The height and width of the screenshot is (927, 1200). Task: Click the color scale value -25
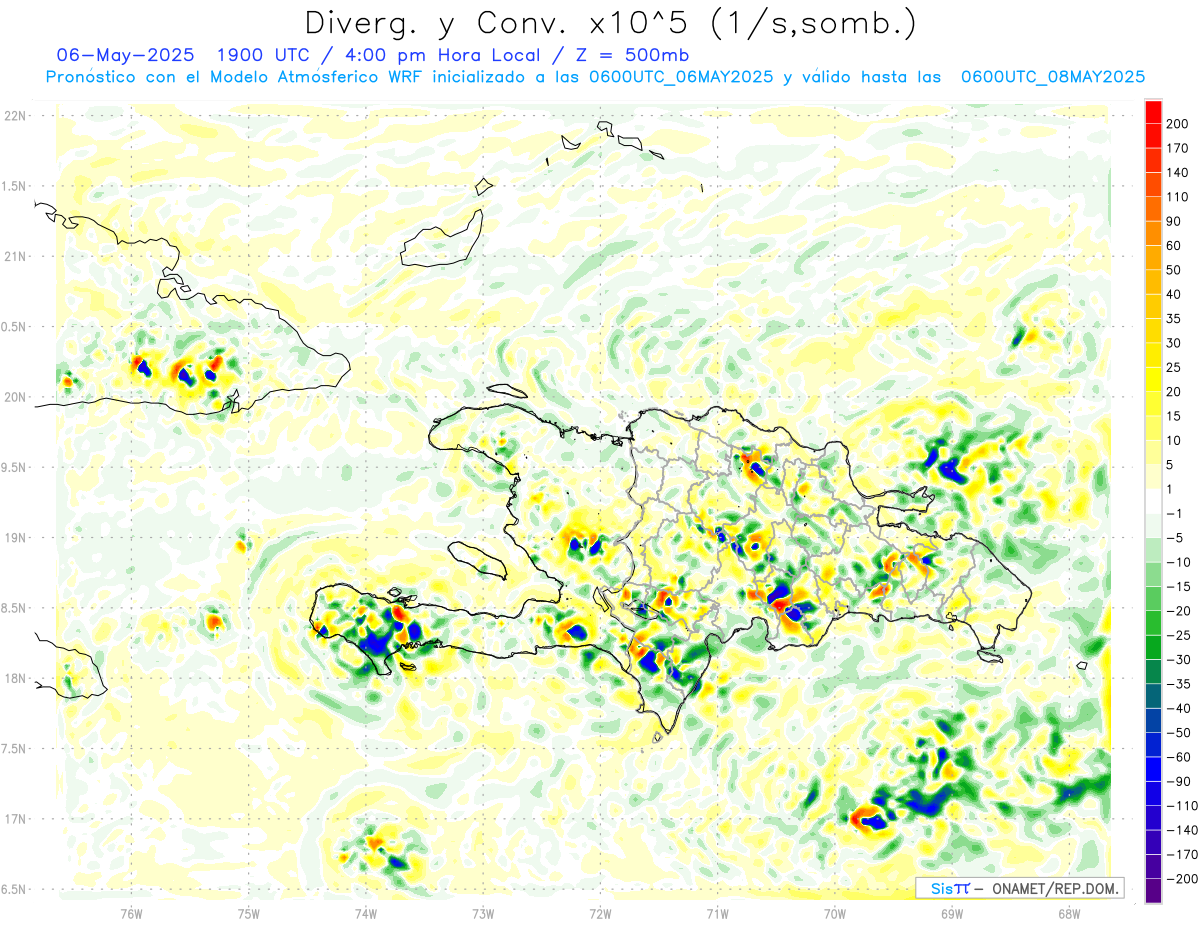click(x=1179, y=635)
